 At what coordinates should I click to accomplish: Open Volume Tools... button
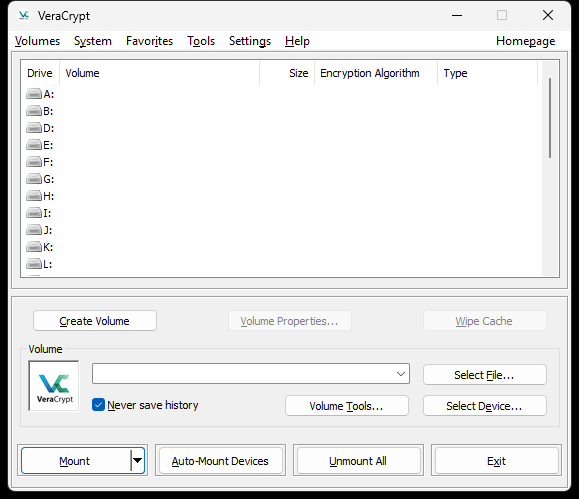pos(347,406)
